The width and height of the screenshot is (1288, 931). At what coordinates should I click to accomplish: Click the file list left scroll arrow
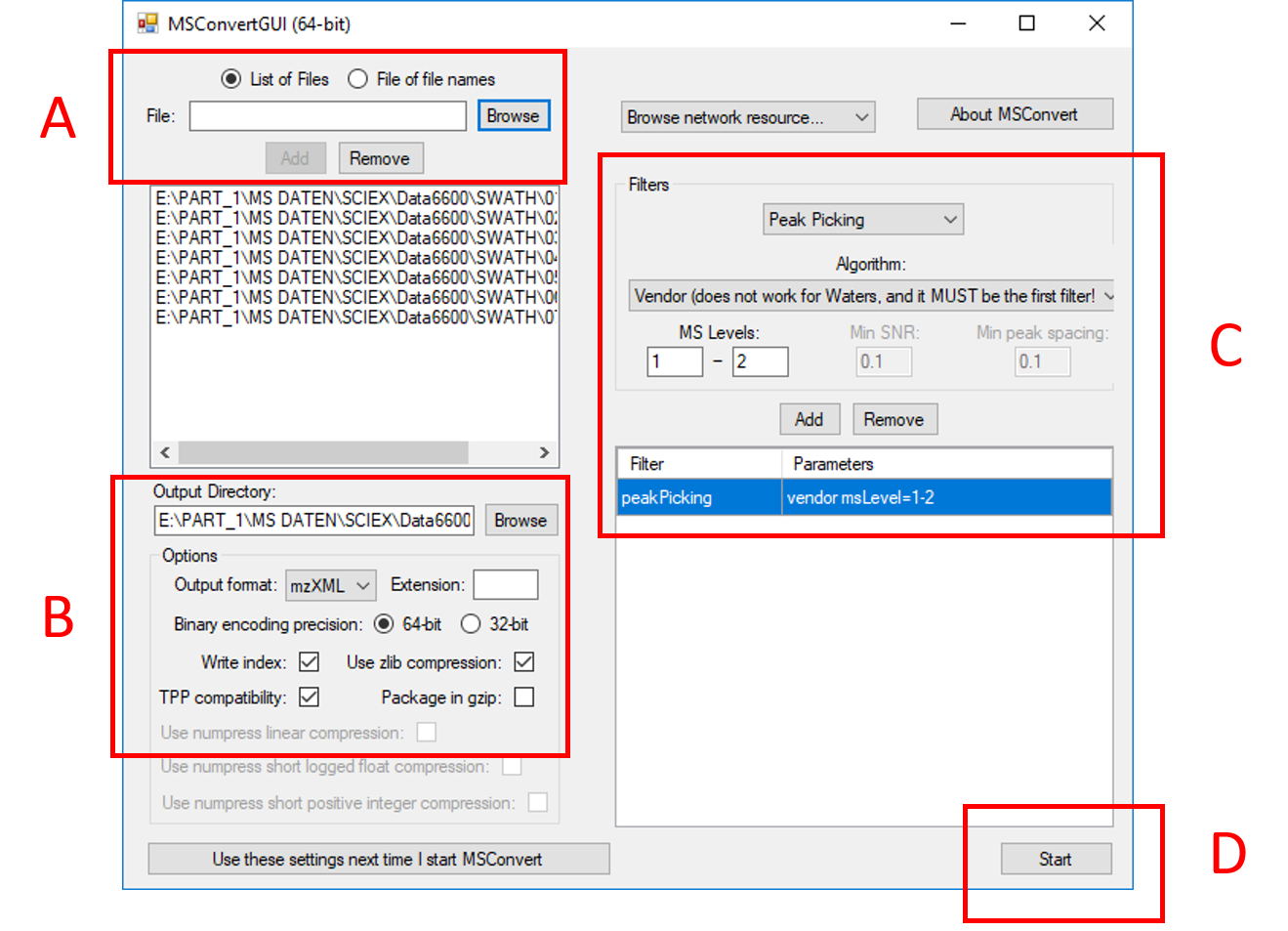coord(165,452)
